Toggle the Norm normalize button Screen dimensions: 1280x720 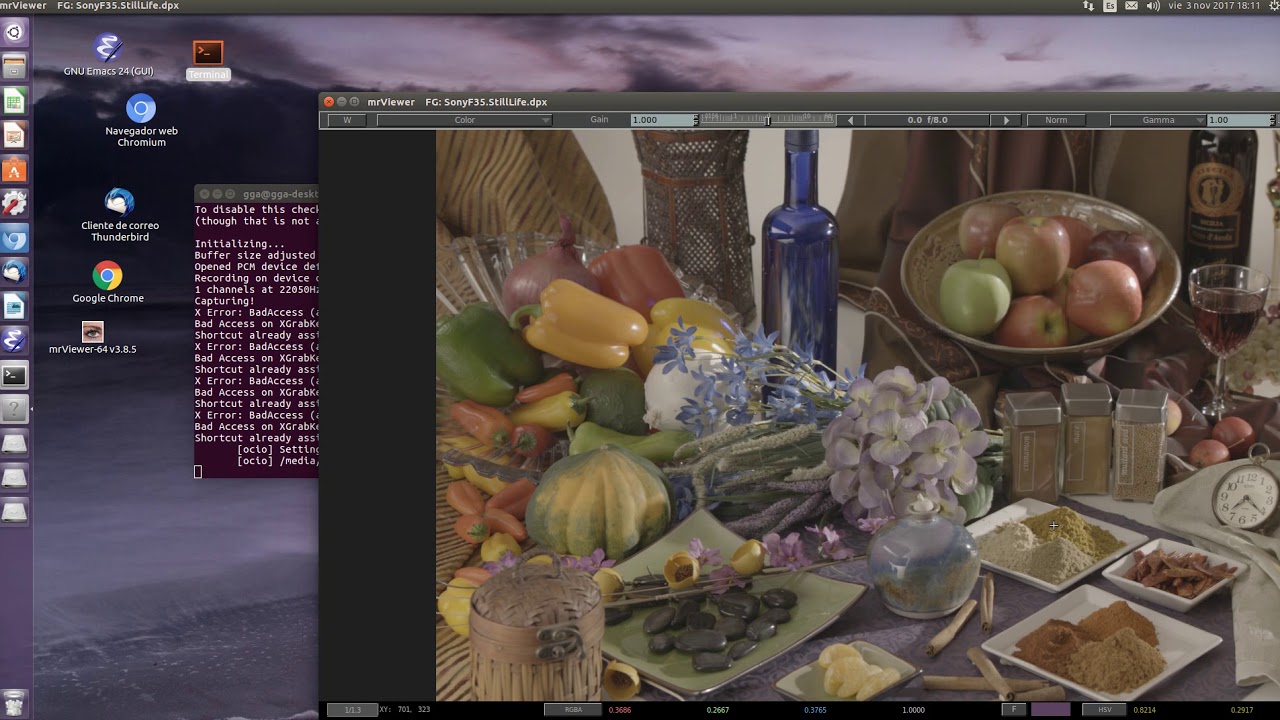(x=1056, y=120)
